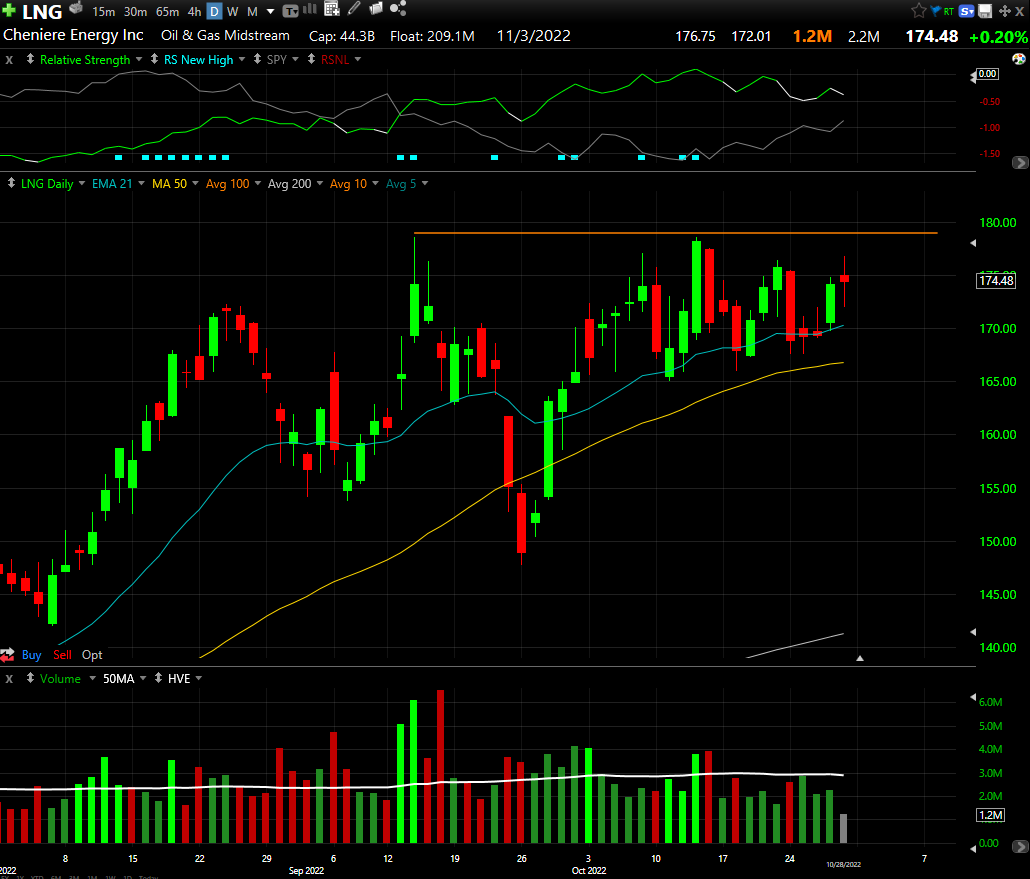This screenshot has height=879, width=1030.
Task: Click reorder arrows beside SPY
Action: click(257, 59)
